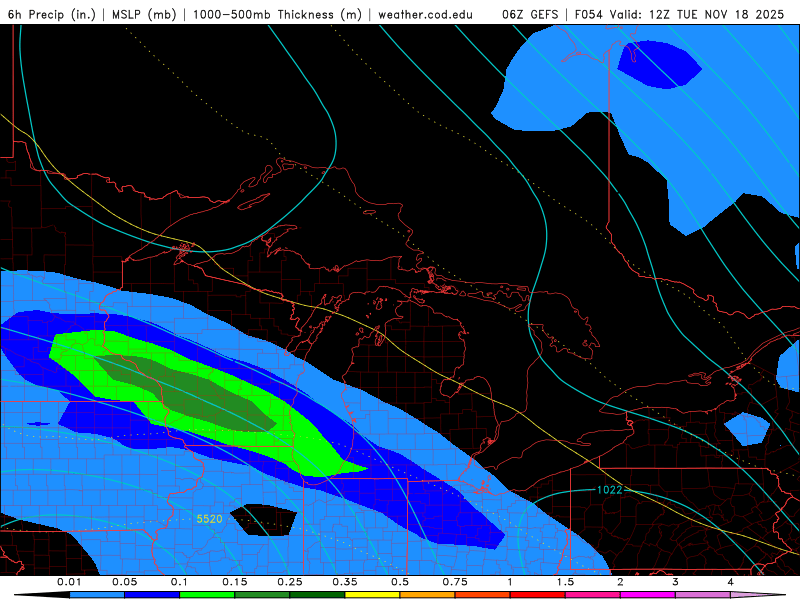Image resolution: width=800 pixels, height=600 pixels.
Task: Click the dark orange 0.75 legend swatch
Action: point(483,595)
